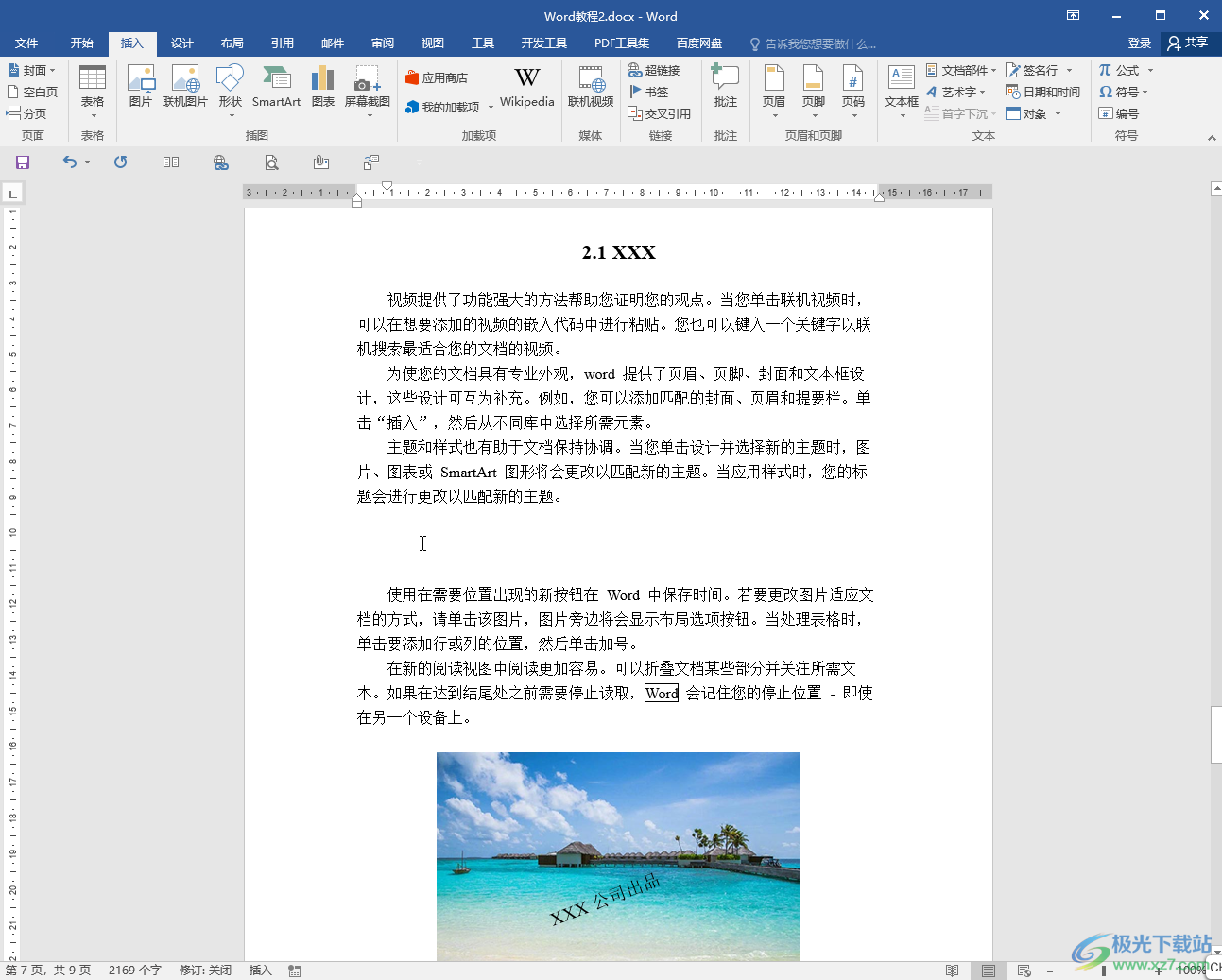
Task: Switch to the 布局 Layout tab
Action: (232, 43)
